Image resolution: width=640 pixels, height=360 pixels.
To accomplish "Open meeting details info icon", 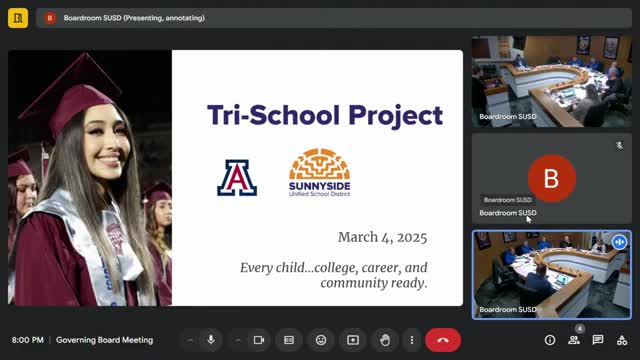I will click(x=550, y=340).
